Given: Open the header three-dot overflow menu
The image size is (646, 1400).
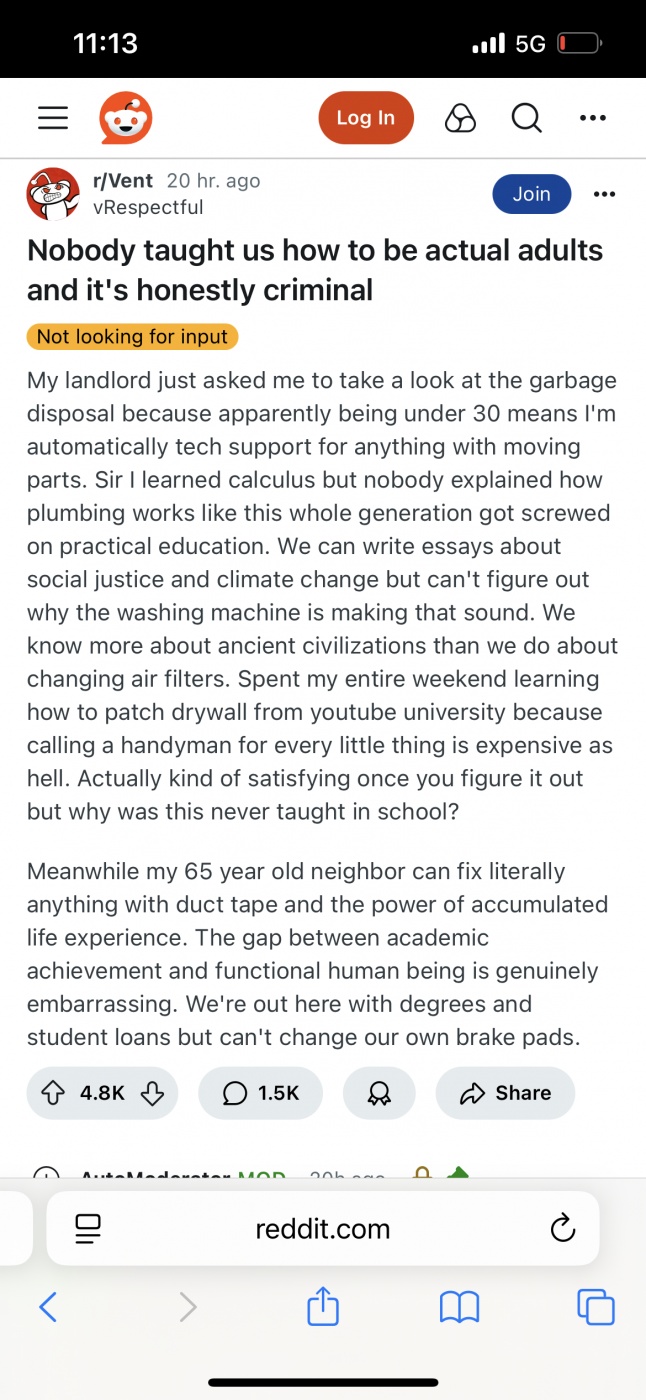Looking at the screenshot, I should pyautogui.click(x=593, y=118).
